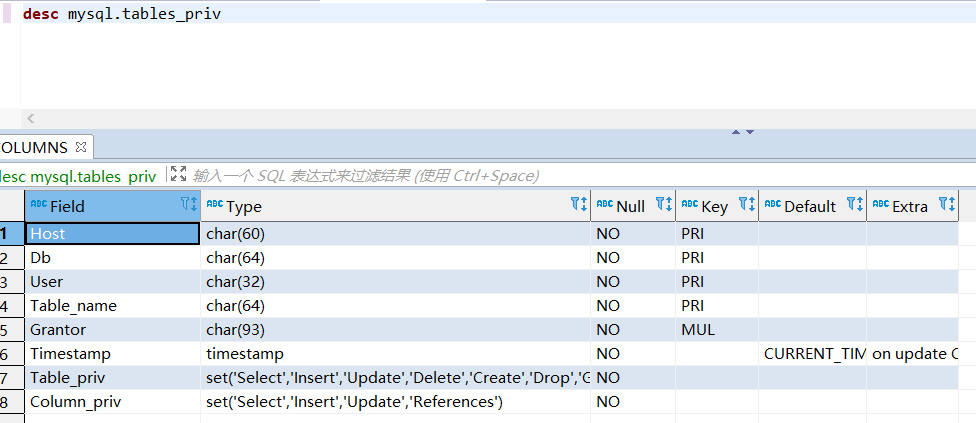This screenshot has width=976, height=423.
Task: Click the panel resize arrows above results
Action: pos(742,131)
